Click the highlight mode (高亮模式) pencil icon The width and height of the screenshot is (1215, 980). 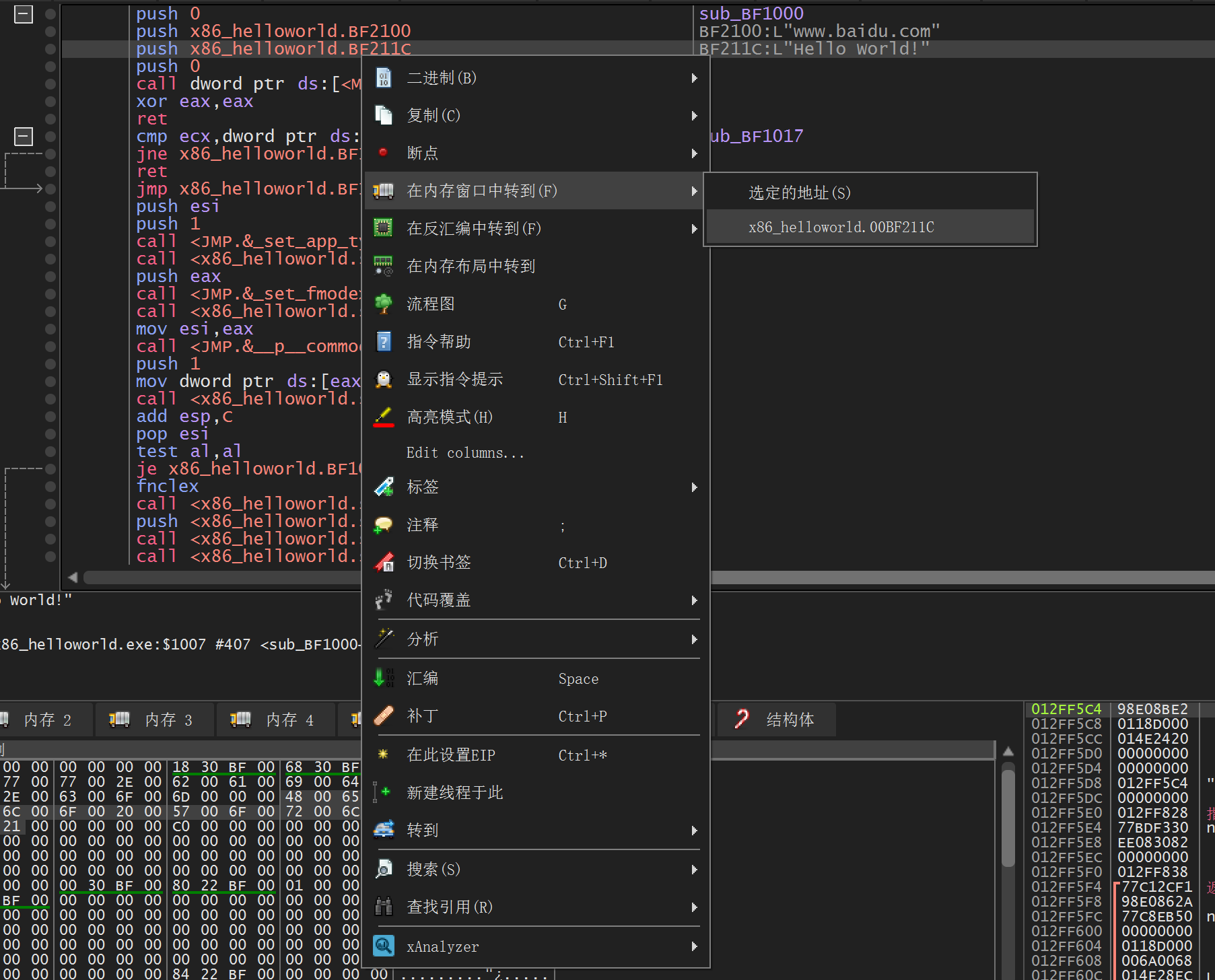point(383,417)
